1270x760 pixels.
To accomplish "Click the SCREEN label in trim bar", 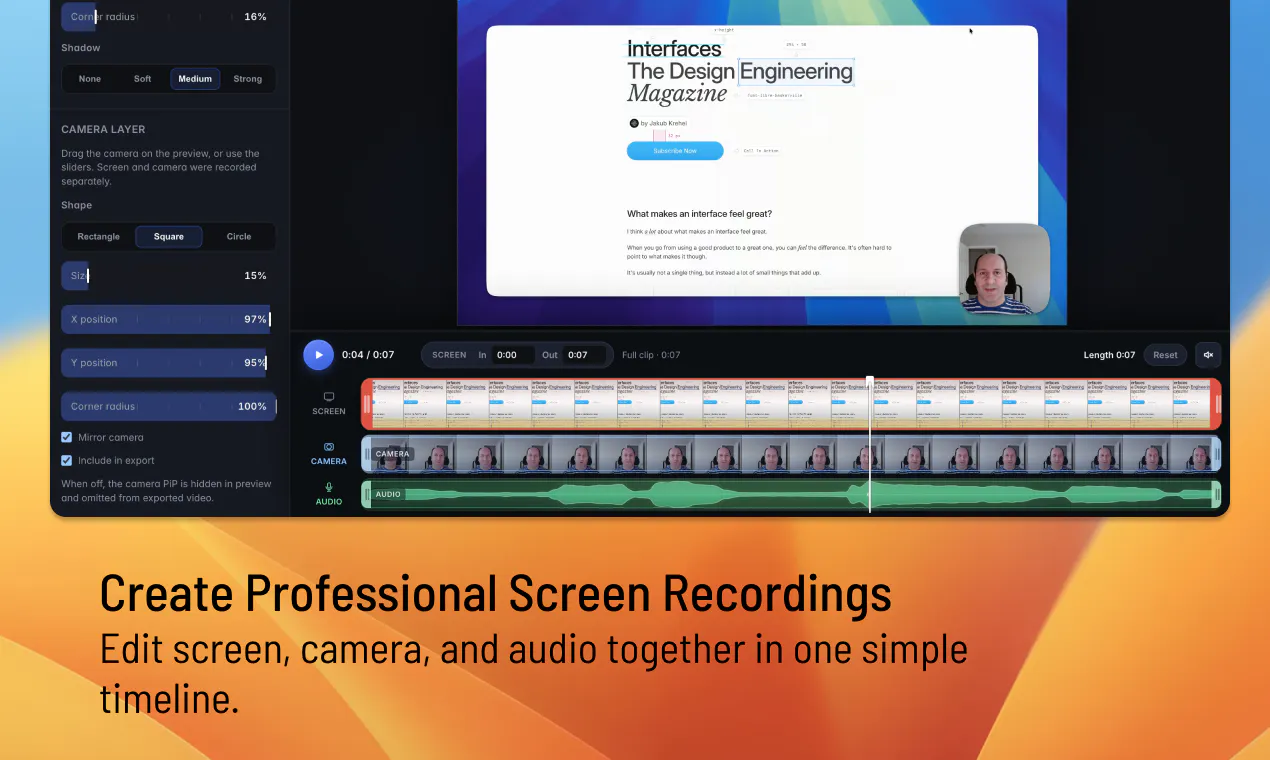I will (449, 355).
